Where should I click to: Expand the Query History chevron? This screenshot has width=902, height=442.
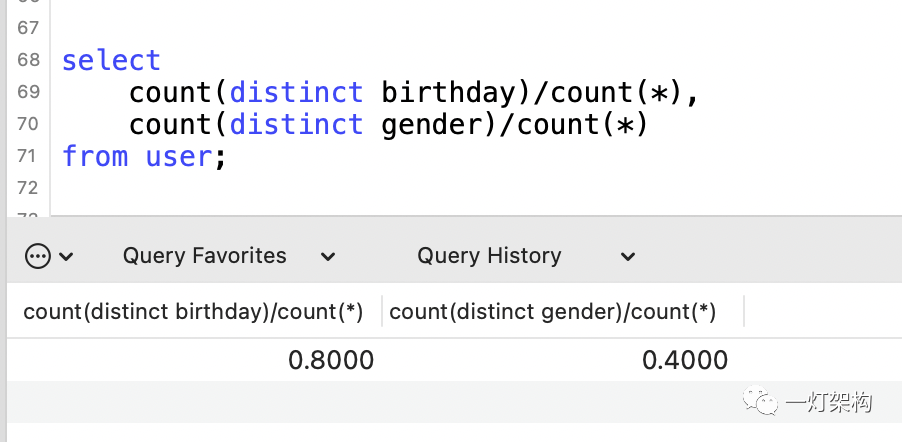click(628, 257)
